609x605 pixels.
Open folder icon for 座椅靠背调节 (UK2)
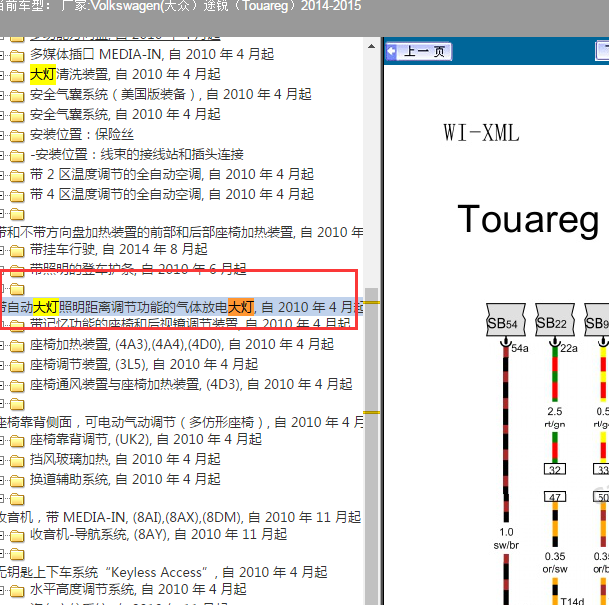(17, 441)
